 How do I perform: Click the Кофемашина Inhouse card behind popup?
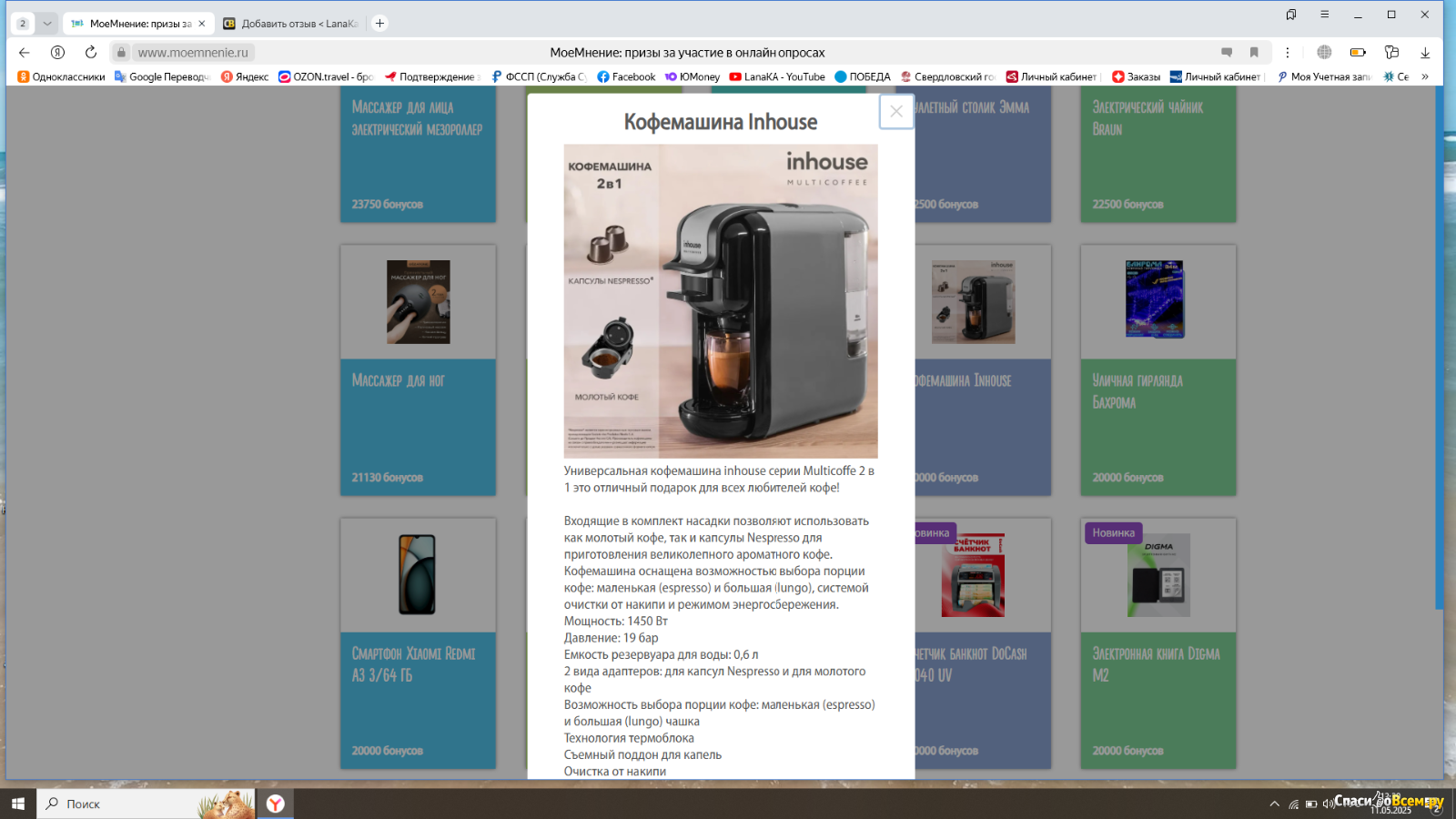pos(983,370)
